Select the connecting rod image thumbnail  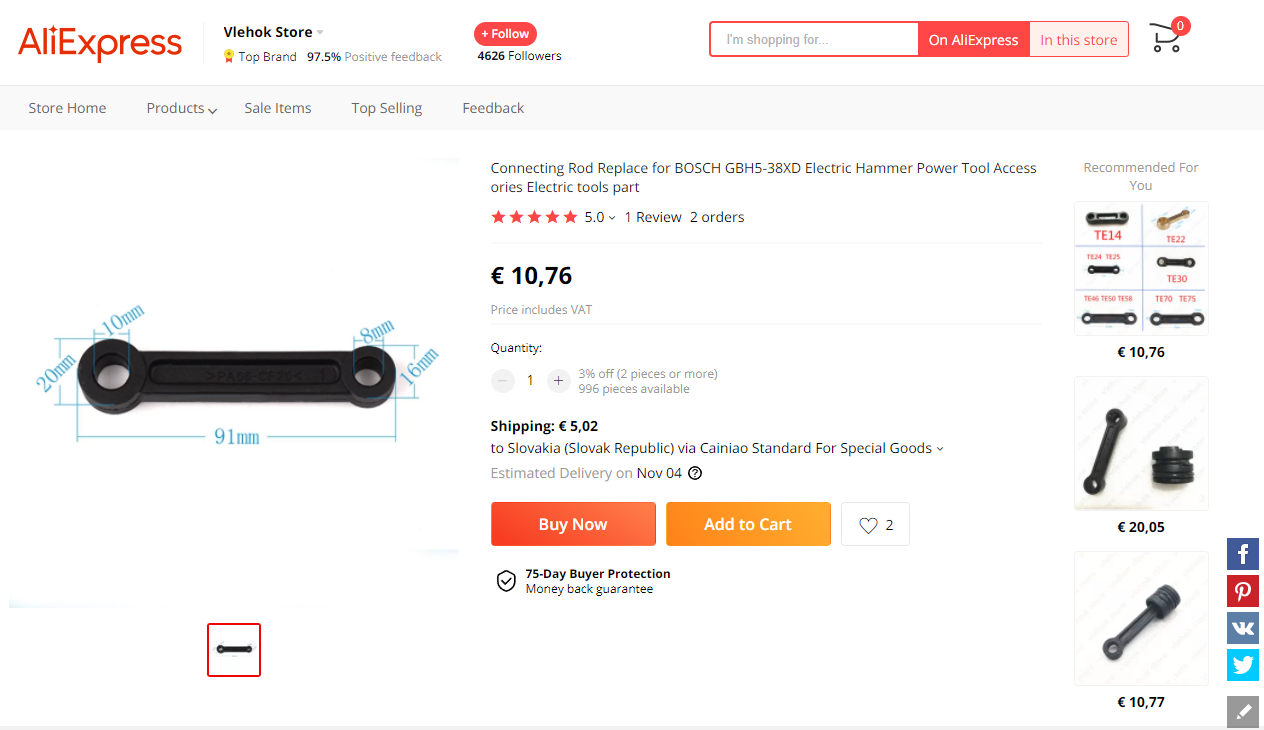point(234,650)
